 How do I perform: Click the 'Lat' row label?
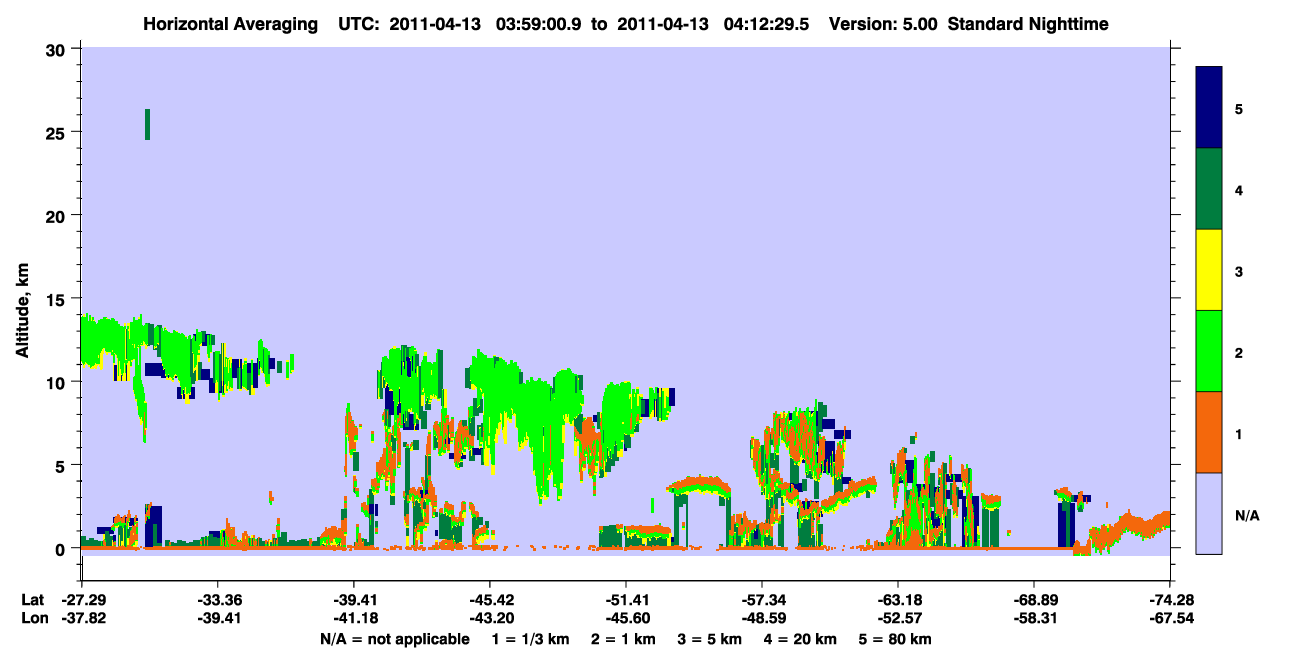coord(31,600)
